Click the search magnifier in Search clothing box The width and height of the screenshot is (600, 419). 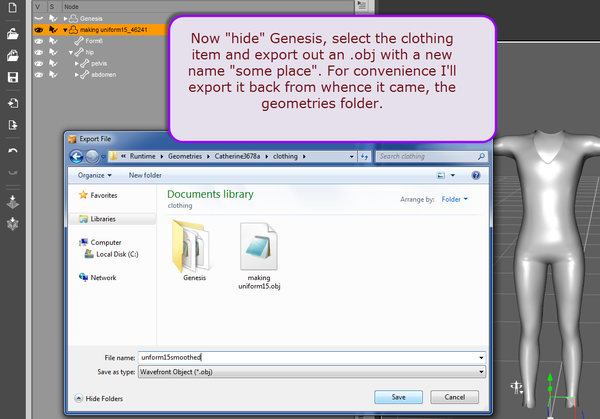click(x=481, y=157)
